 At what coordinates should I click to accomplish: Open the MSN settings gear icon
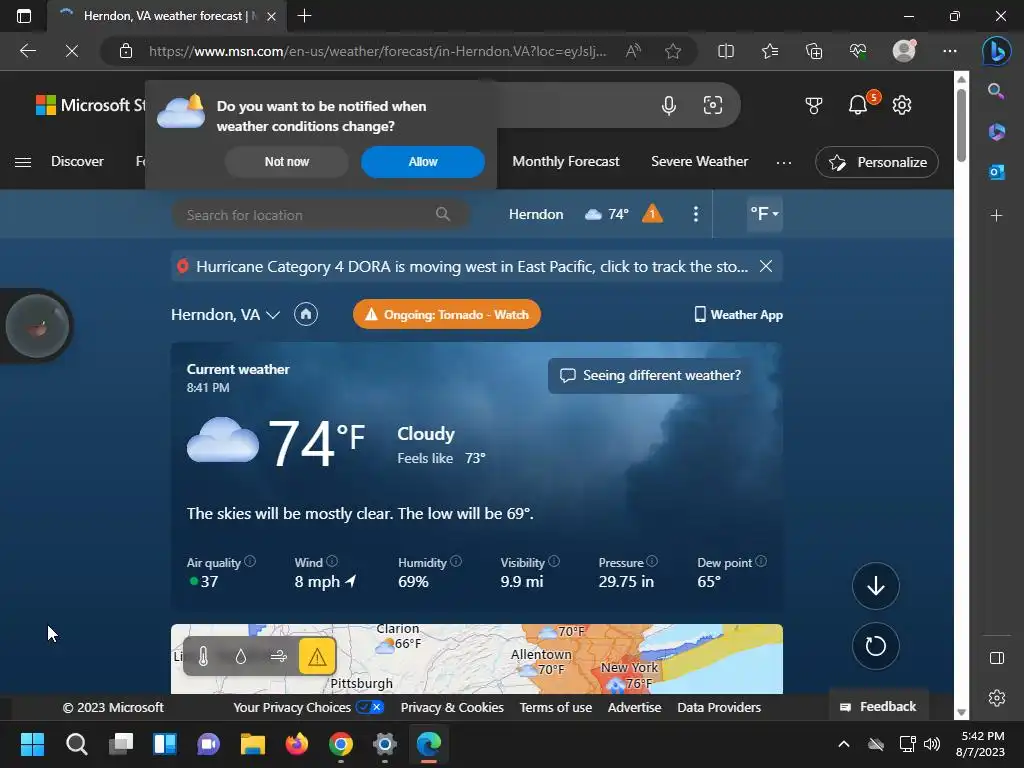tap(902, 104)
